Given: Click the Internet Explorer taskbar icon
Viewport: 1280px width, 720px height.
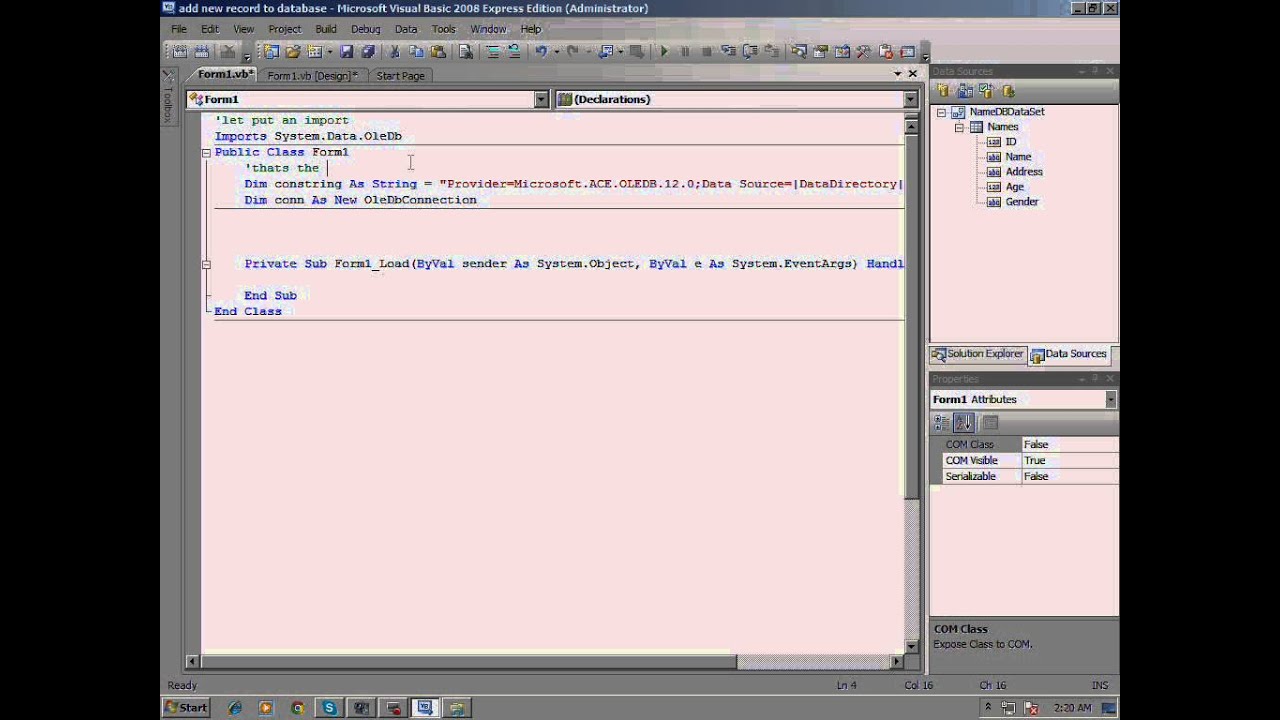Looking at the screenshot, I should (235, 708).
